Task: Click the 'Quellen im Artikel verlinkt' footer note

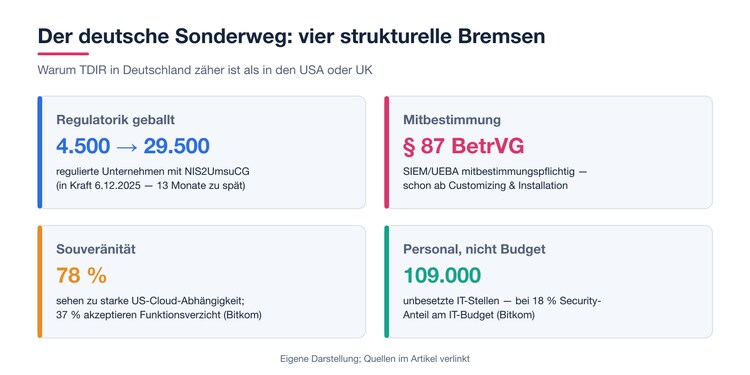Action: click(x=417, y=358)
